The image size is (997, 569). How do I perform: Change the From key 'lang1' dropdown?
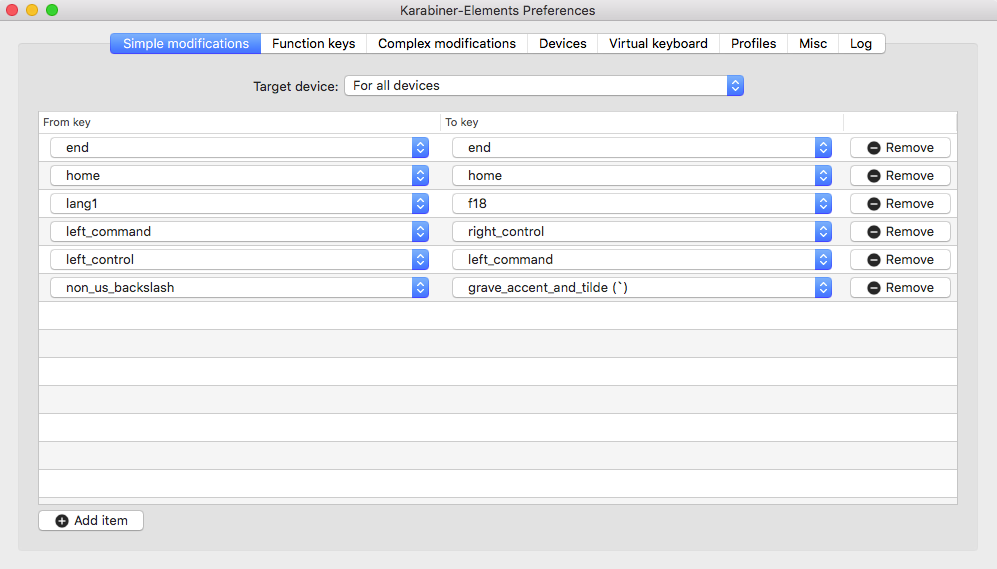pyautogui.click(x=240, y=203)
